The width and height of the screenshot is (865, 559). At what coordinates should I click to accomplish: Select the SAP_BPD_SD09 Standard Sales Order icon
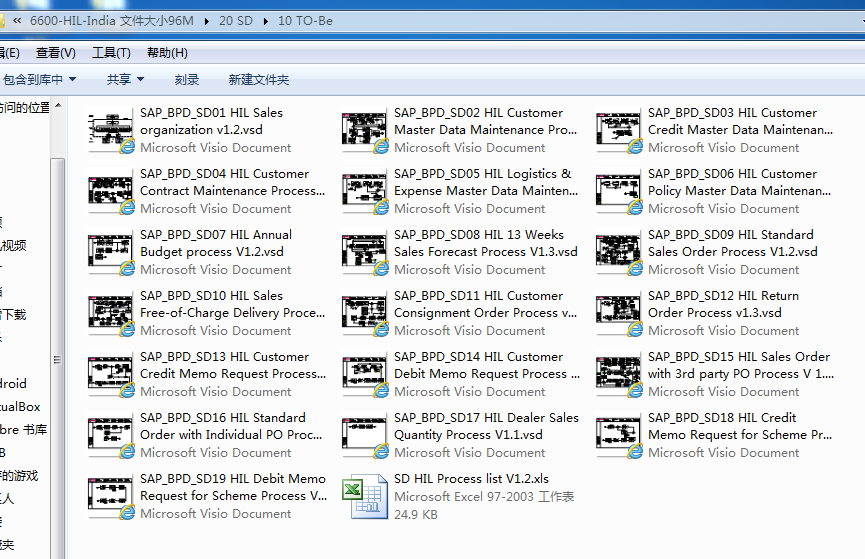pyautogui.click(x=619, y=253)
